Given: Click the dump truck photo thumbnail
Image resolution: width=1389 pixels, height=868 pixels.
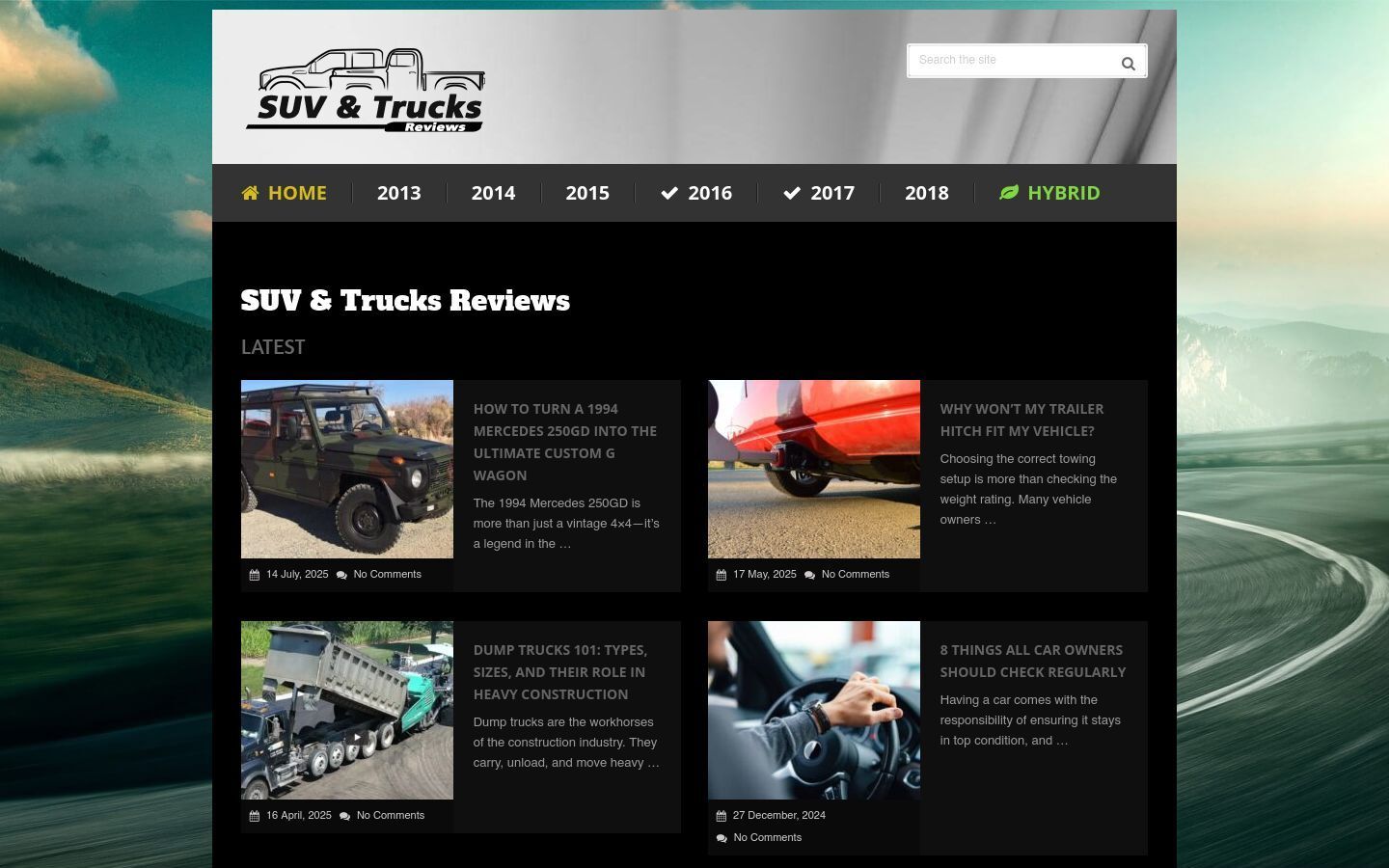Looking at the screenshot, I should coord(347,710).
